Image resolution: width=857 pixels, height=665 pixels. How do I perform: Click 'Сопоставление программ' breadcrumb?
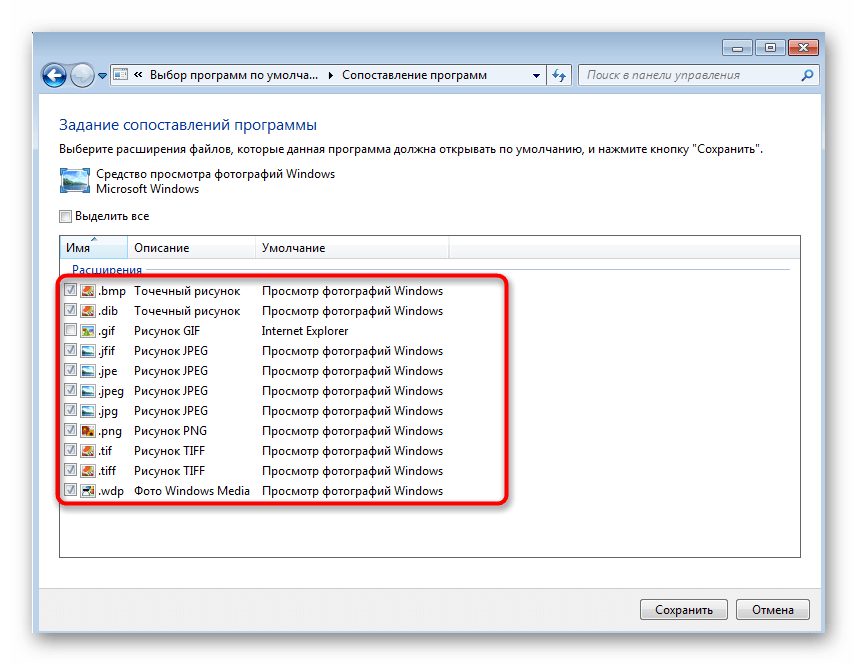click(x=414, y=75)
